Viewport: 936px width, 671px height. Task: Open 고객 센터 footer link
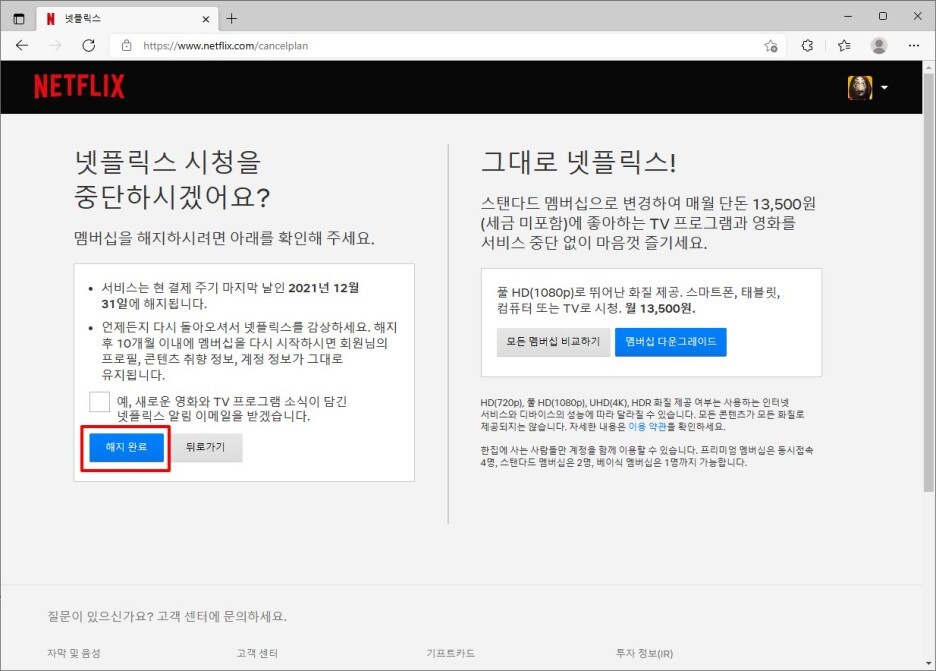tap(257, 654)
